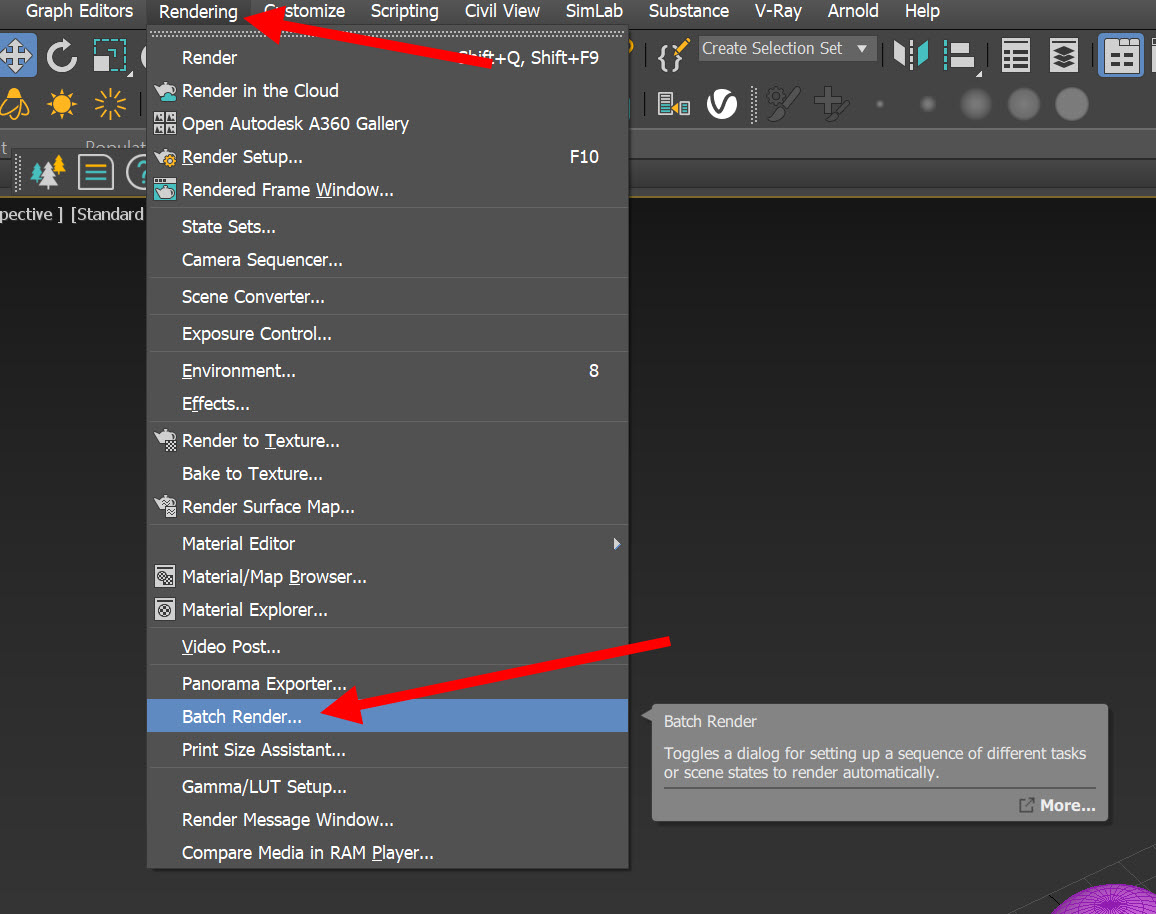1156x914 pixels.
Task: Open the Arnold menu
Action: [x=853, y=11]
